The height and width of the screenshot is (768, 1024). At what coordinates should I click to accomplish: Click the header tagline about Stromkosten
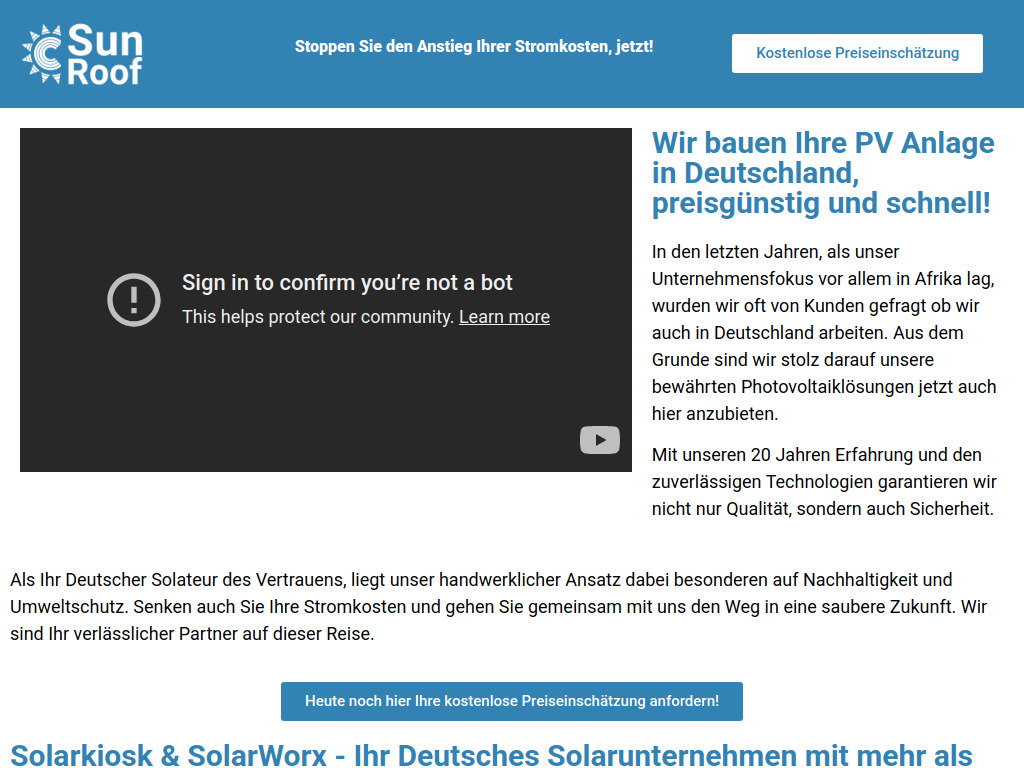click(475, 45)
